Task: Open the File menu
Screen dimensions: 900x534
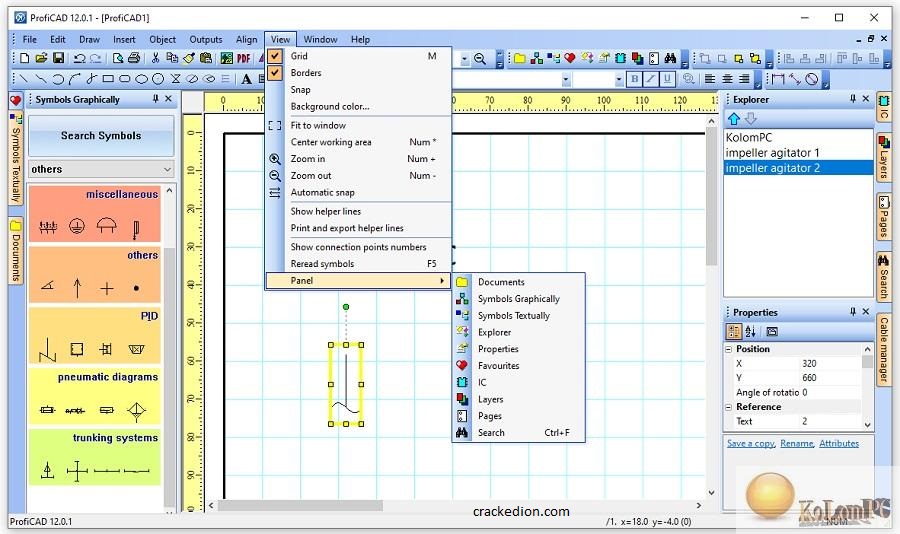Action: tap(30, 39)
